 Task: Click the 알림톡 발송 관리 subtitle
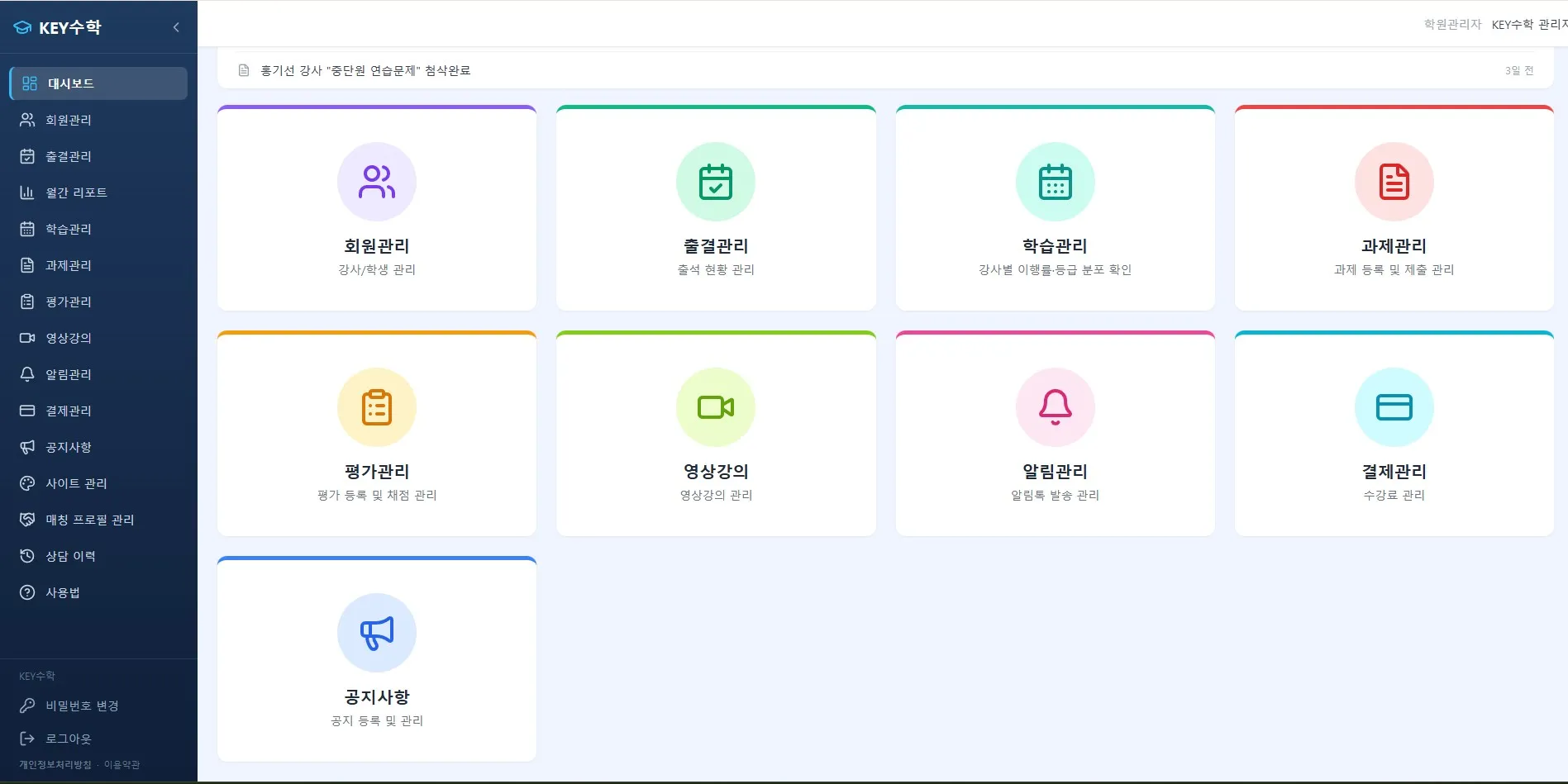pos(1056,495)
